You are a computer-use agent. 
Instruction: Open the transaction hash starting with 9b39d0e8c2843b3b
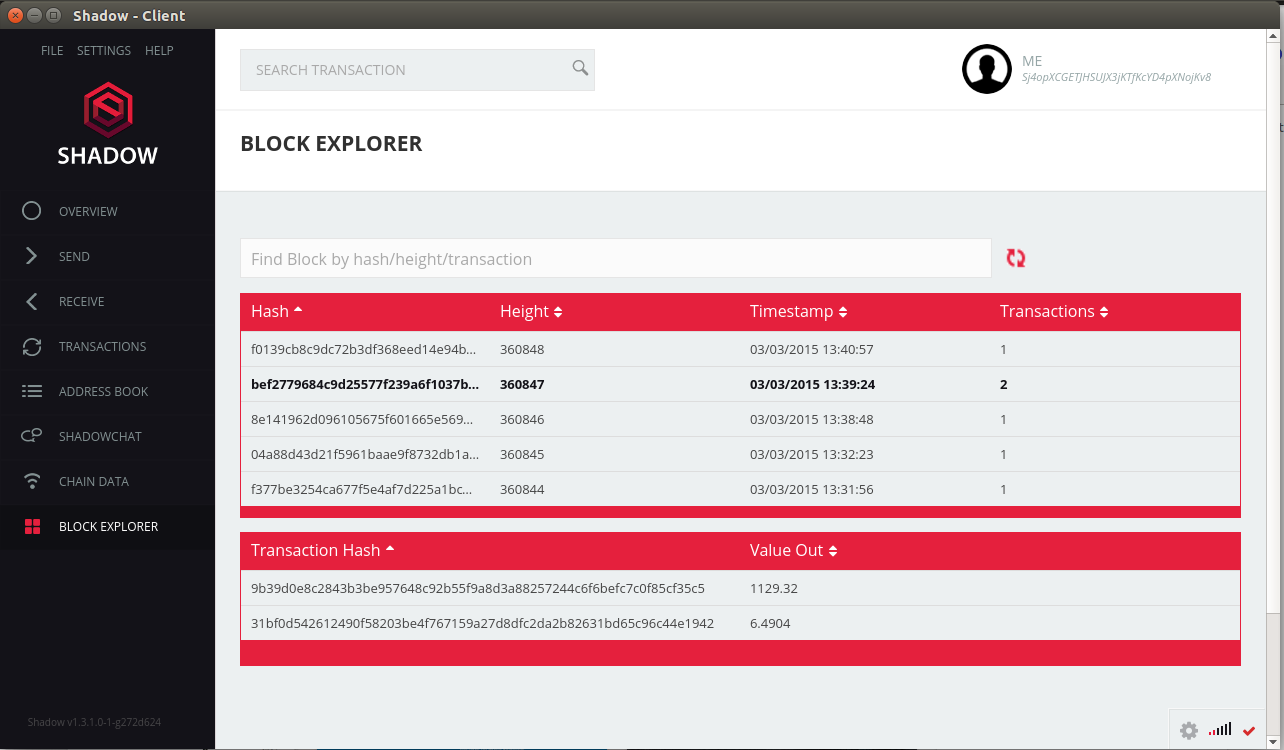pos(478,588)
